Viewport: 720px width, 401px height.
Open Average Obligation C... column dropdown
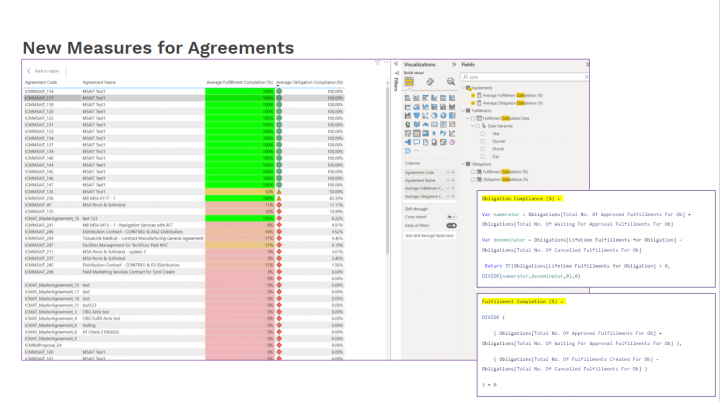[448, 196]
